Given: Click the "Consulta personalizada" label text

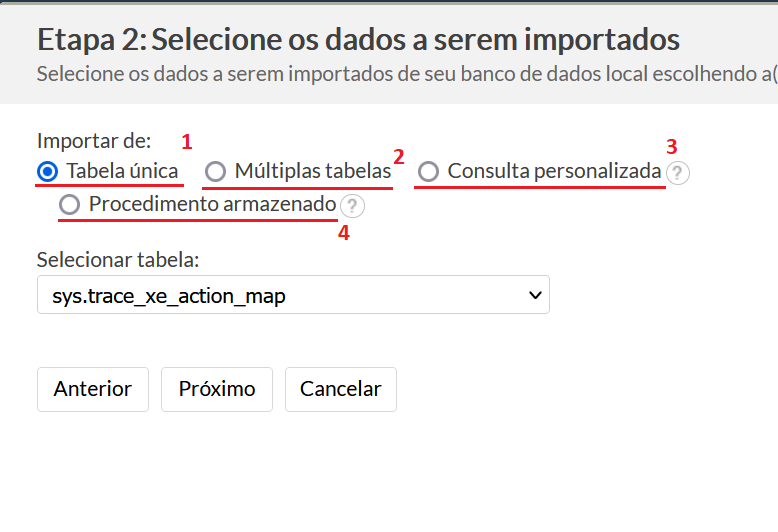Looking at the screenshot, I should point(554,171).
